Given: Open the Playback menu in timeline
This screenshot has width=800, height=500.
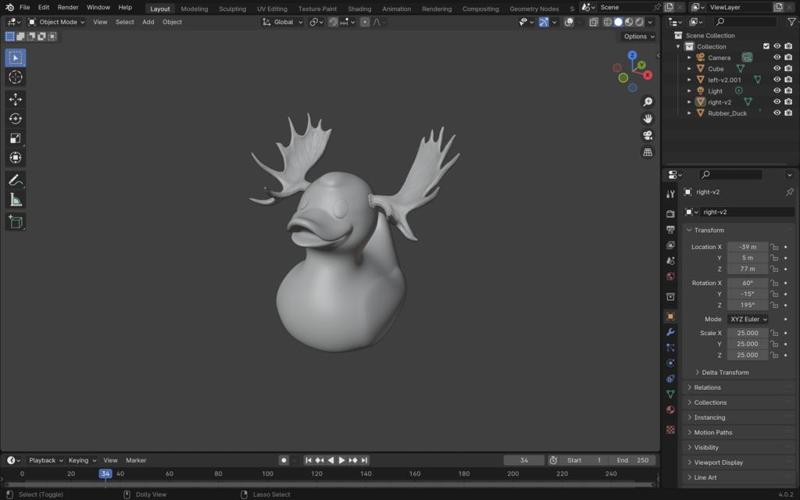Looking at the screenshot, I should 45,460.
